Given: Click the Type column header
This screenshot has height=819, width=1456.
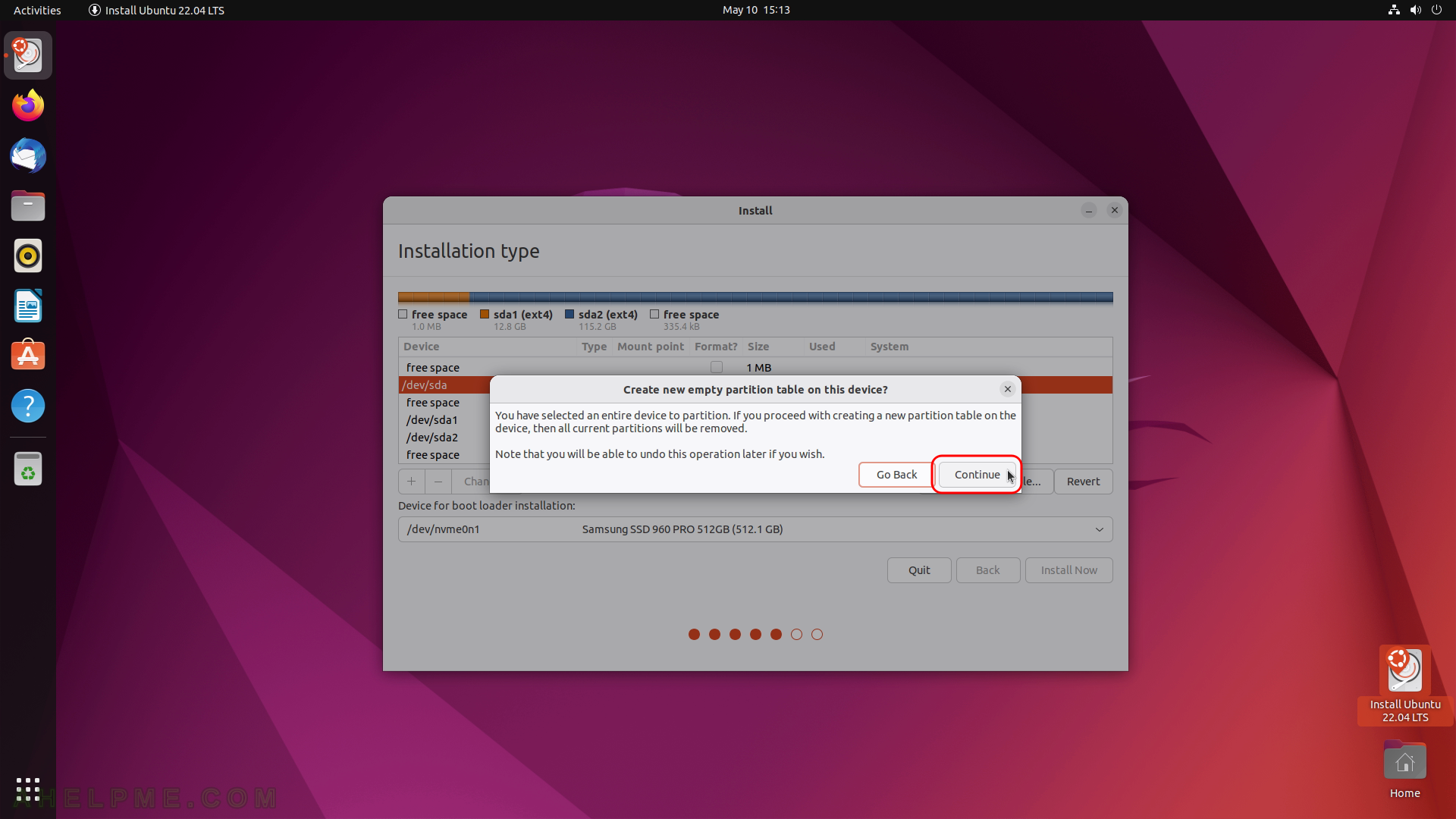Looking at the screenshot, I should click(594, 347).
